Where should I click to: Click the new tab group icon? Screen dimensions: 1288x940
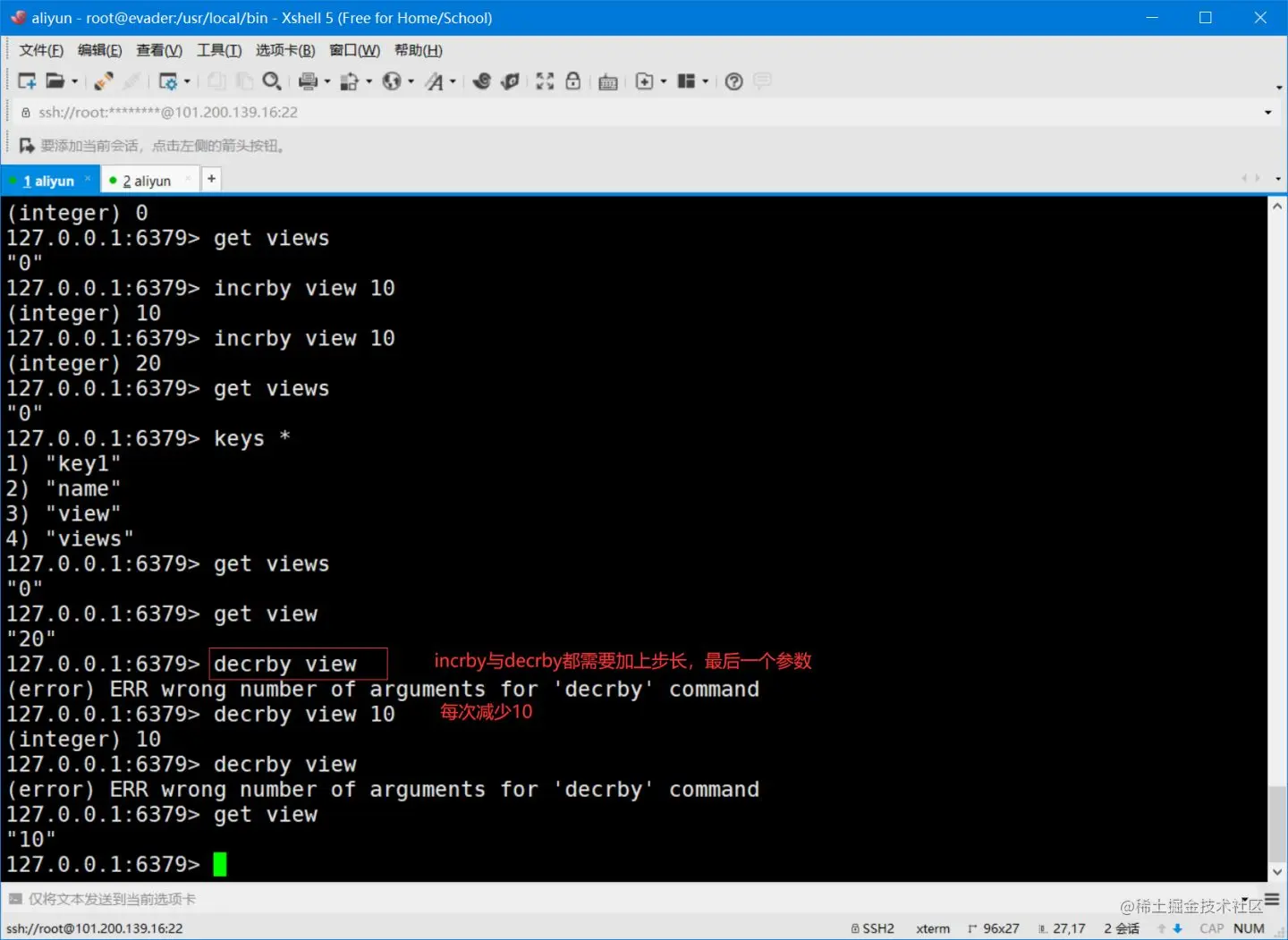[x=644, y=81]
